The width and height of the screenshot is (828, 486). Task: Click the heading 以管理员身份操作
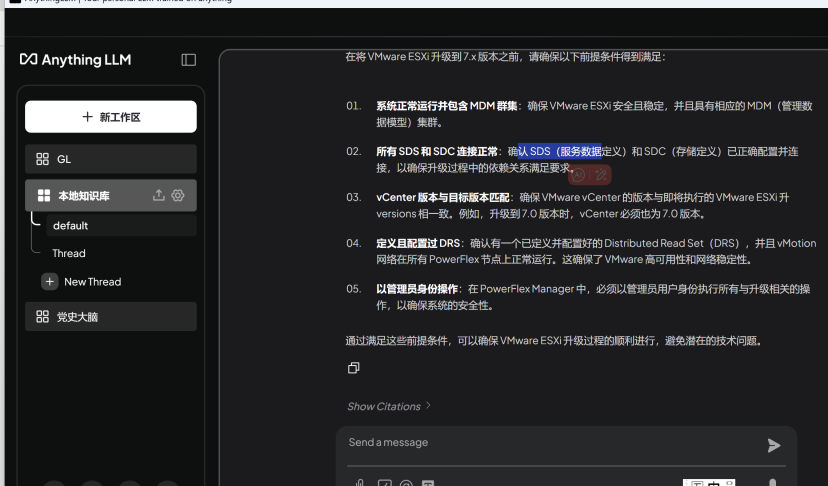[x=417, y=289]
